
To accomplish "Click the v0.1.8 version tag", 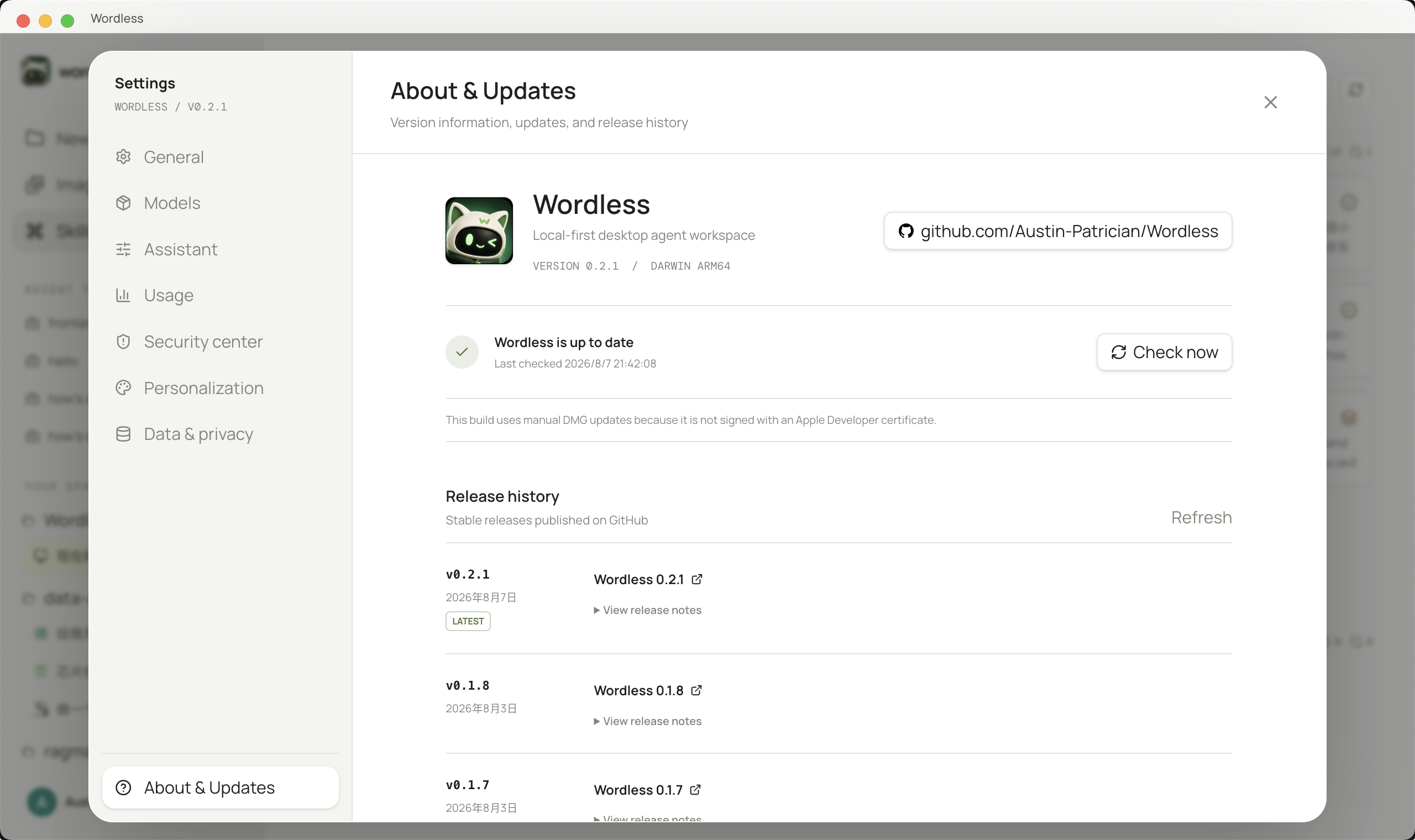I will (x=468, y=685).
